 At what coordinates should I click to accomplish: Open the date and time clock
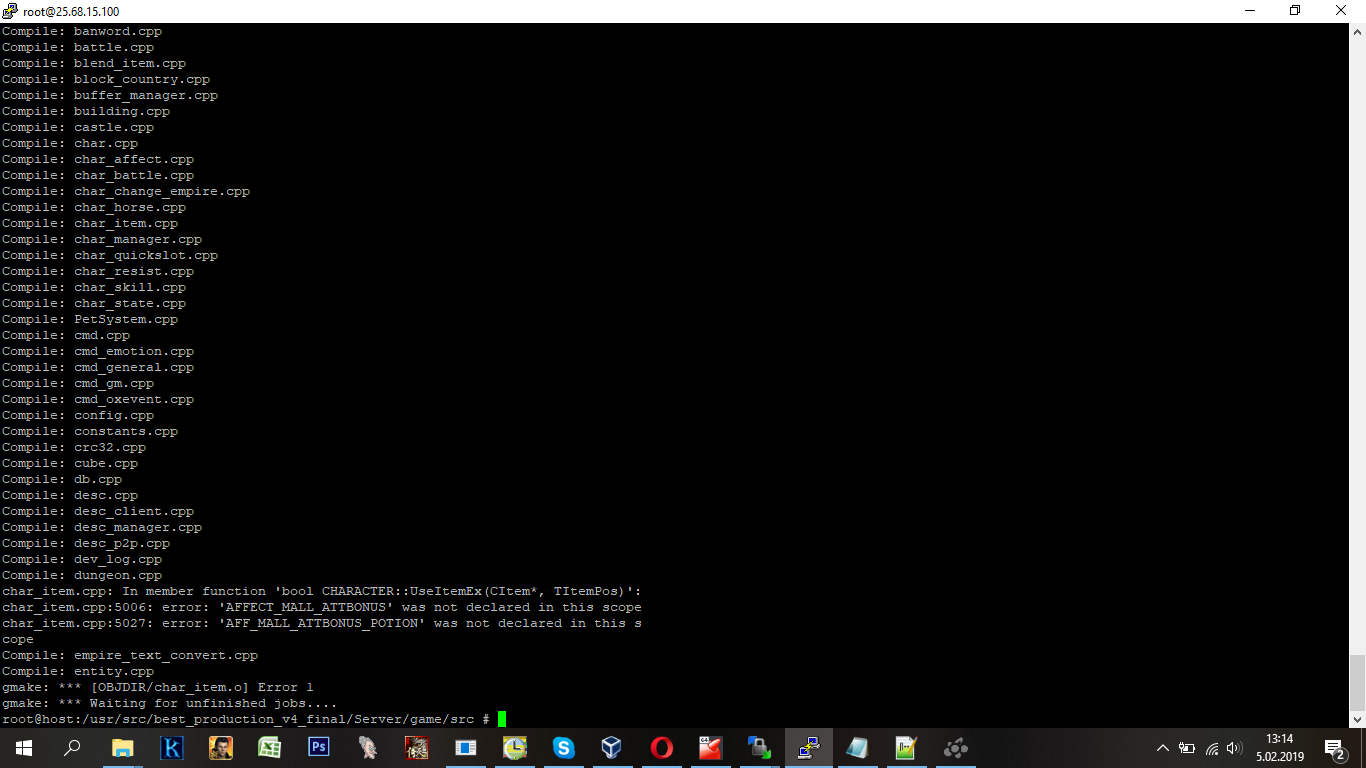tap(1280, 747)
